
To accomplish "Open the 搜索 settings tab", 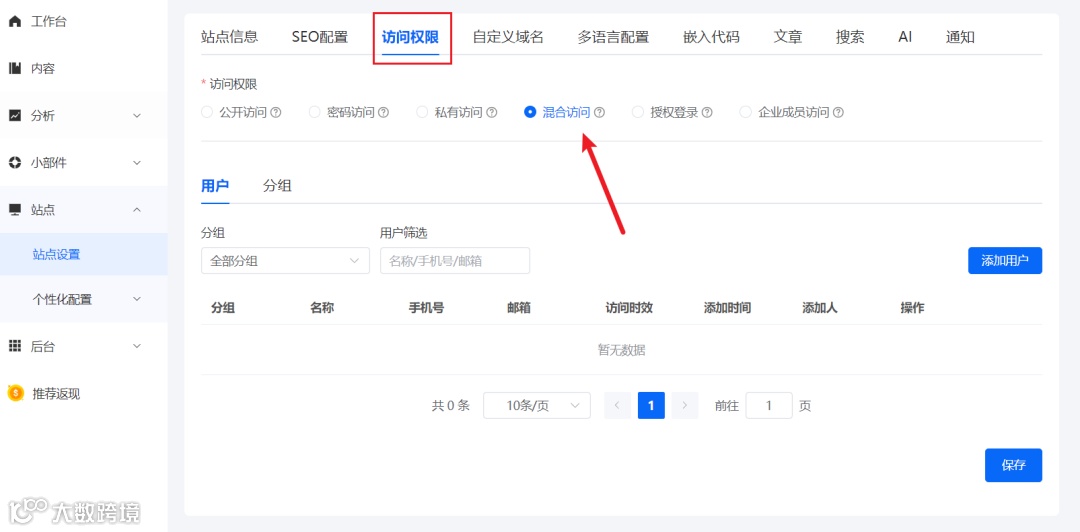I will 850,37.
